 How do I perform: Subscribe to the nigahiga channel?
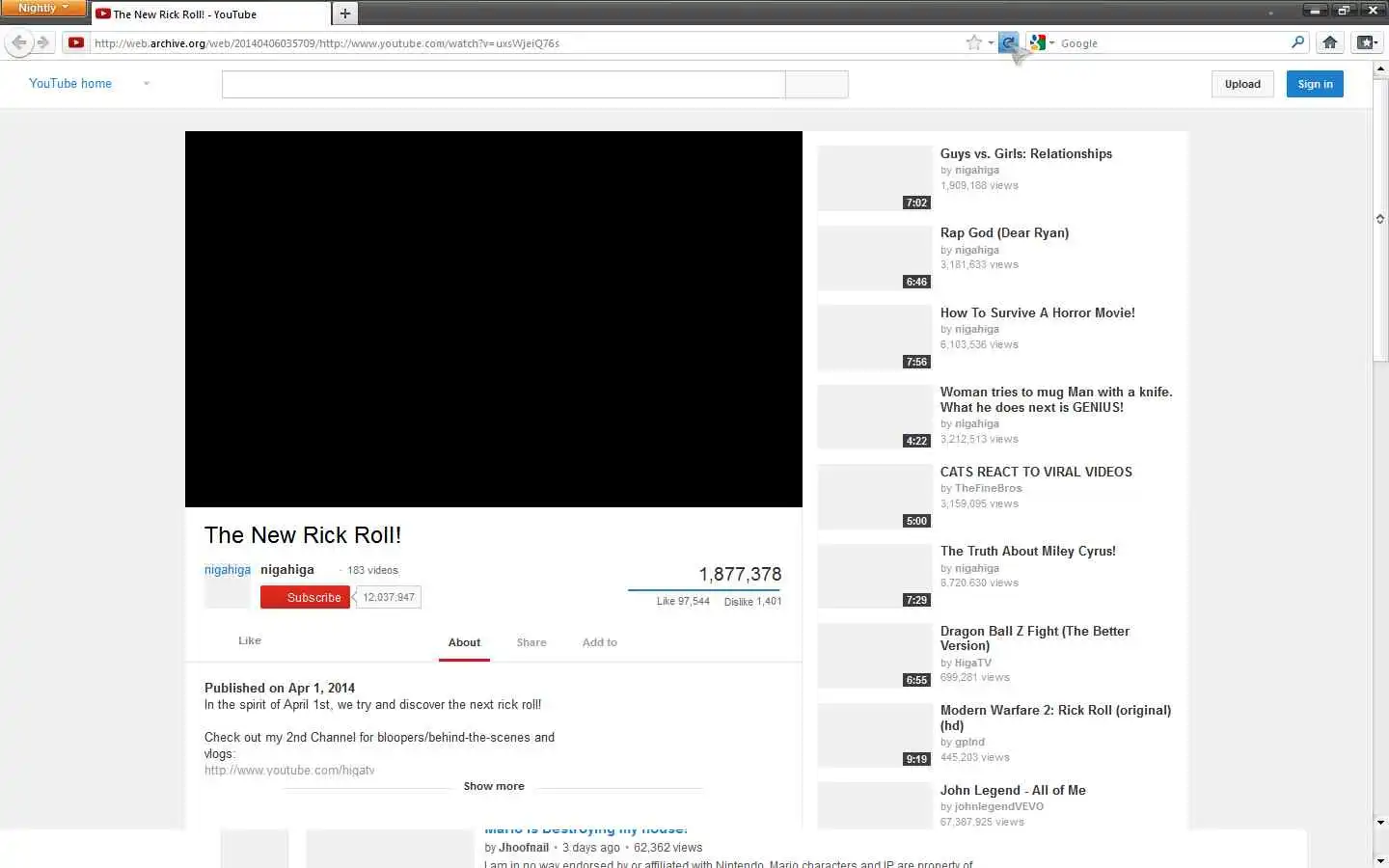coord(305,597)
